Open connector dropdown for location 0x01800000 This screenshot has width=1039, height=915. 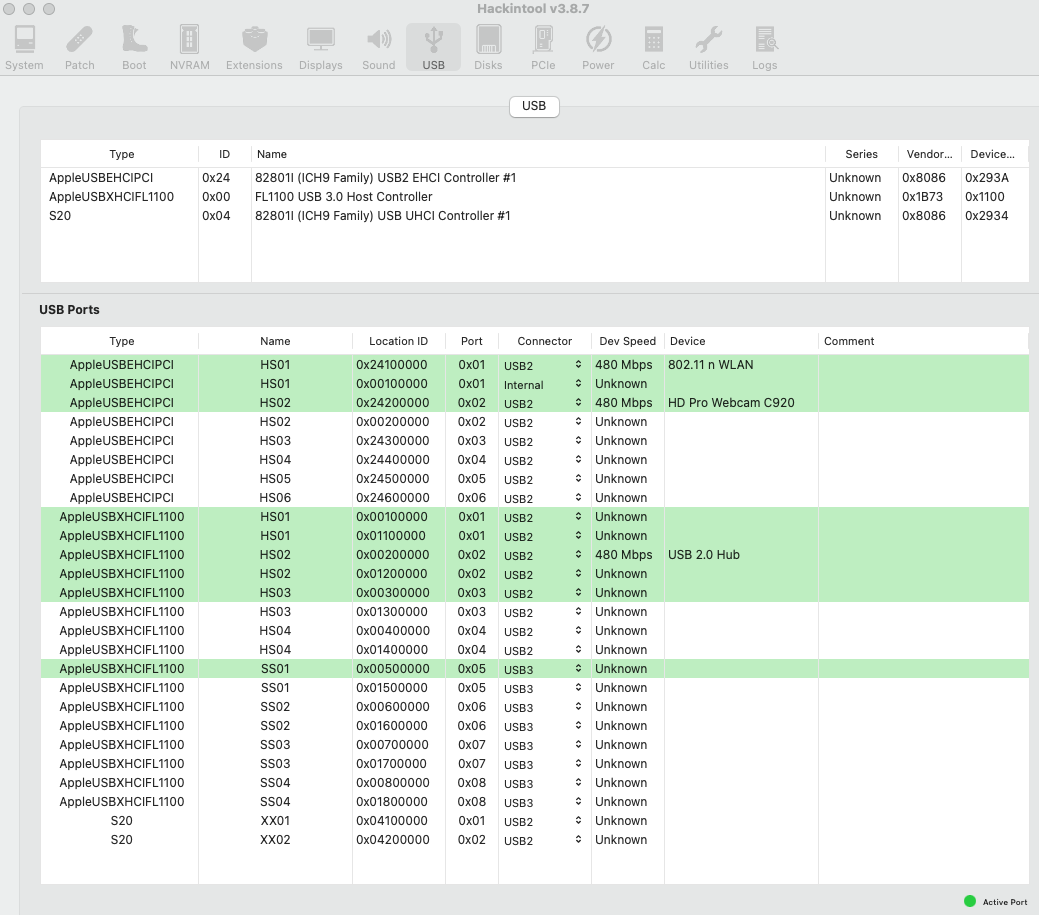pyautogui.click(x=543, y=802)
